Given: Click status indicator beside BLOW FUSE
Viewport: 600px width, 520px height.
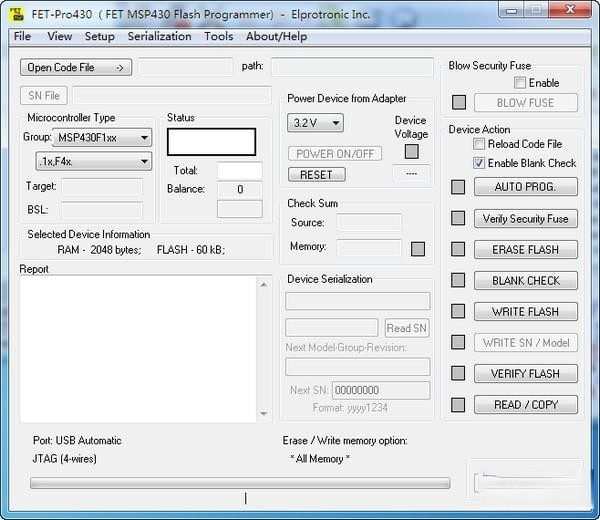Looking at the screenshot, I should pos(459,102).
